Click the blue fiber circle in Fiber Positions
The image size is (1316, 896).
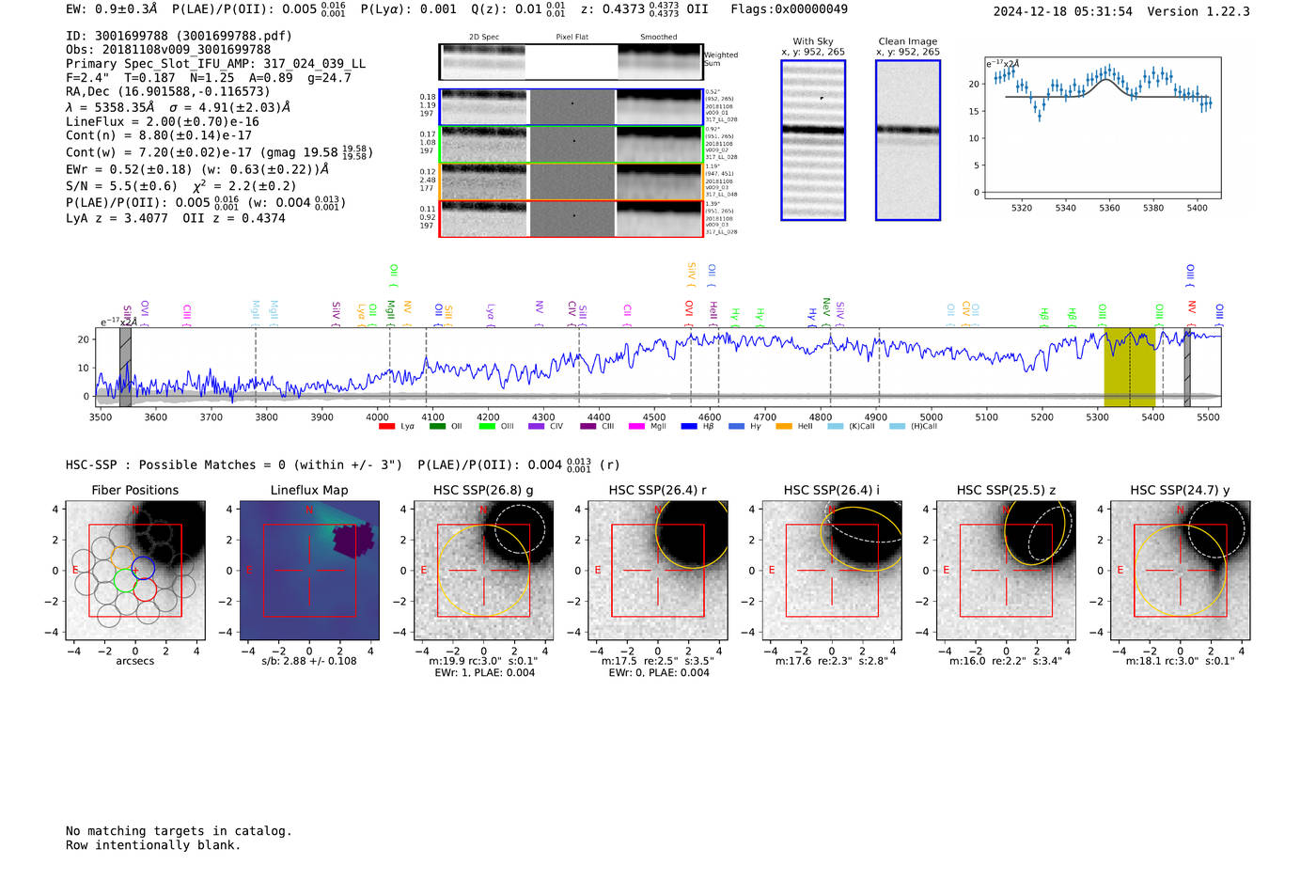point(143,568)
